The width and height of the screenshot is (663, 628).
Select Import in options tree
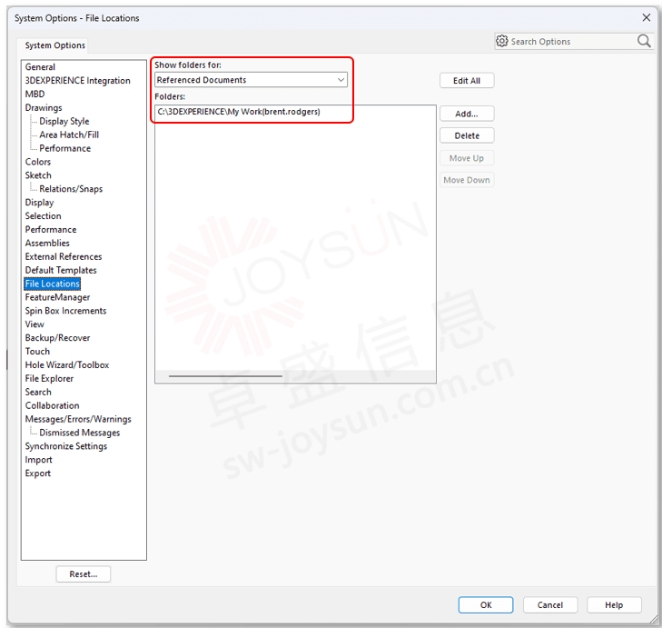[38, 460]
